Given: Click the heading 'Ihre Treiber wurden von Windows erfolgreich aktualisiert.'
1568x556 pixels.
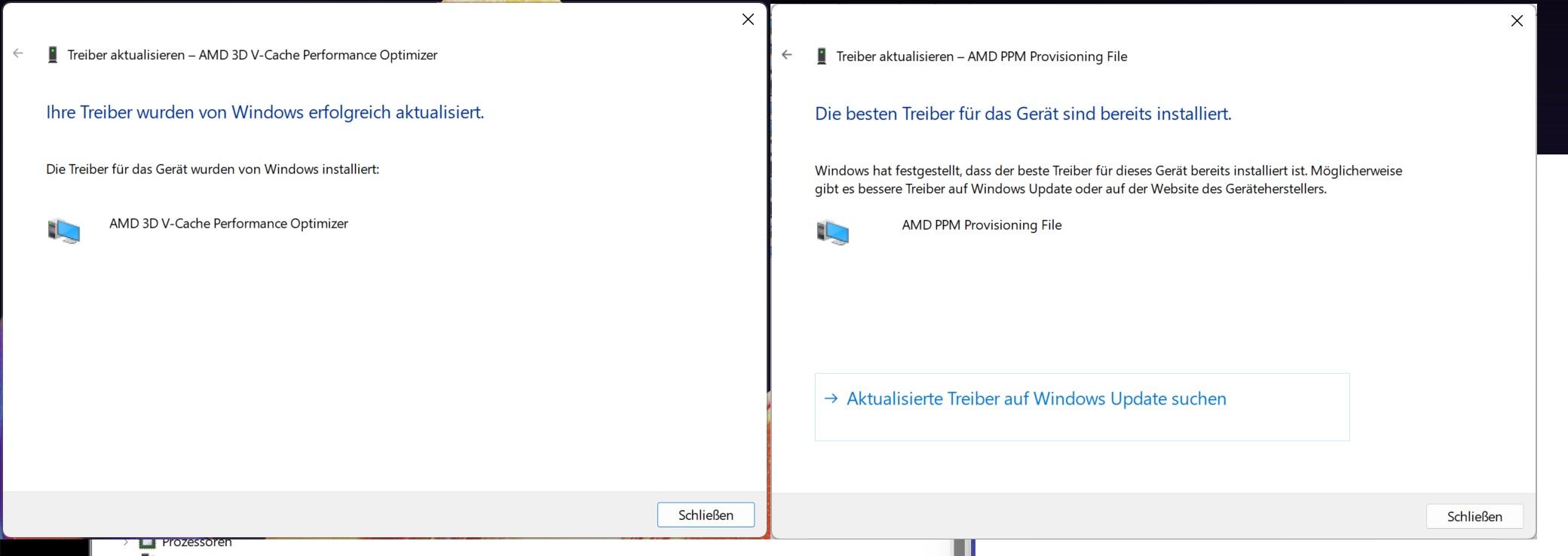Looking at the screenshot, I should tap(265, 112).
